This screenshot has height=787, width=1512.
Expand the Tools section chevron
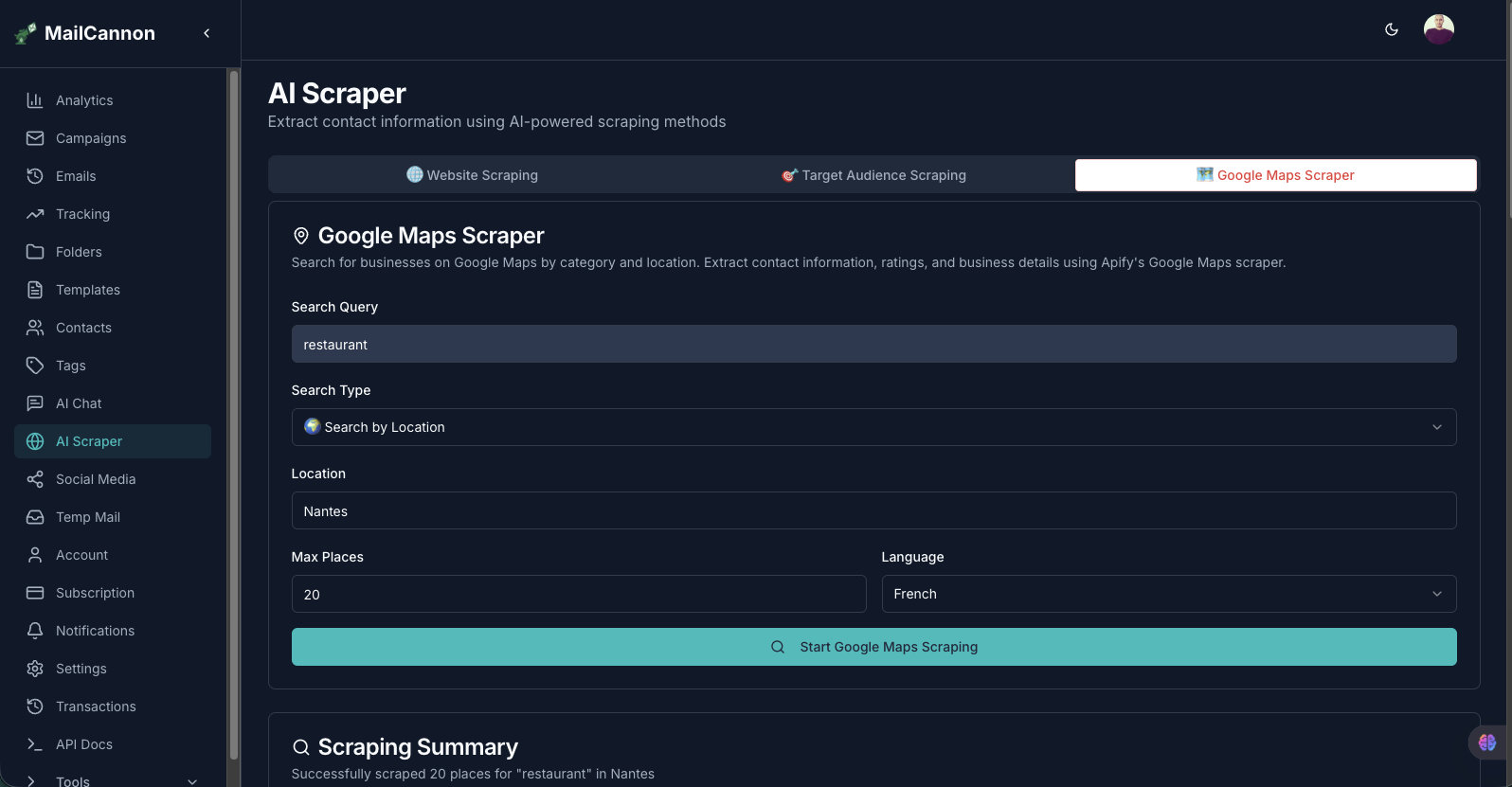click(x=192, y=781)
